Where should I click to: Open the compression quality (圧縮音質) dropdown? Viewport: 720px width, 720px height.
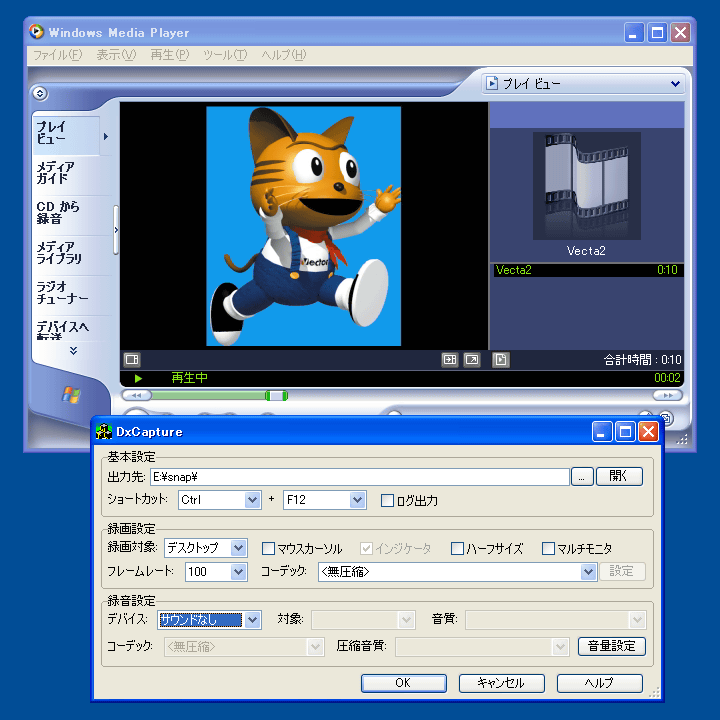point(482,647)
